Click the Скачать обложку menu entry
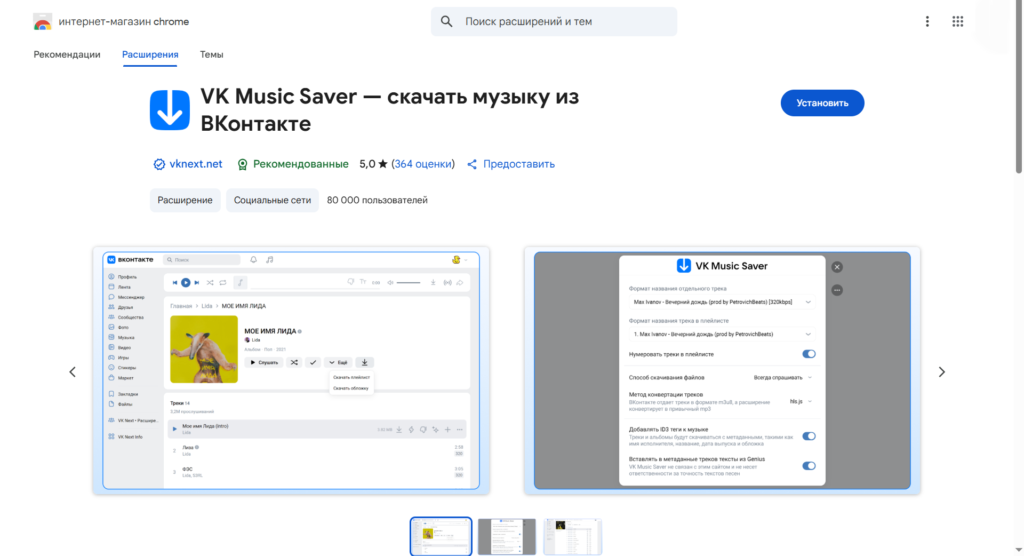Viewport: 1024px width, 556px height. pos(351,388)
